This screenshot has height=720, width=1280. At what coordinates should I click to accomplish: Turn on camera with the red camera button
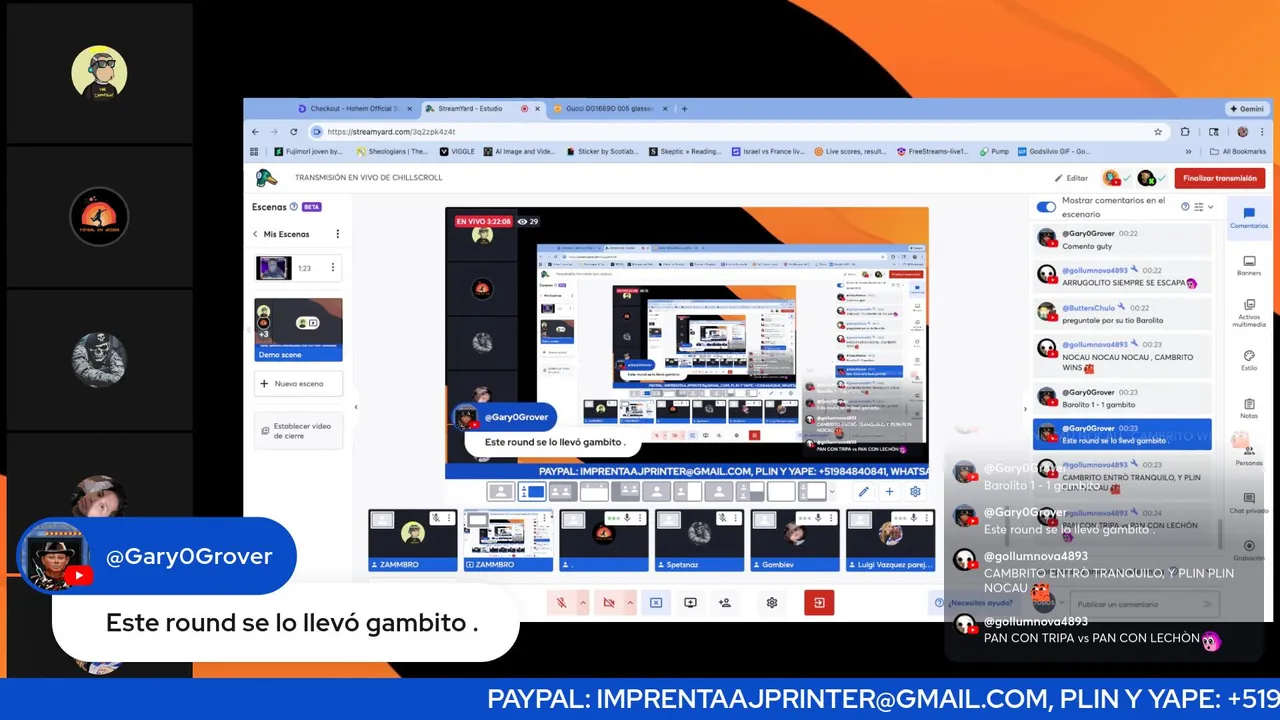(608, 603)
